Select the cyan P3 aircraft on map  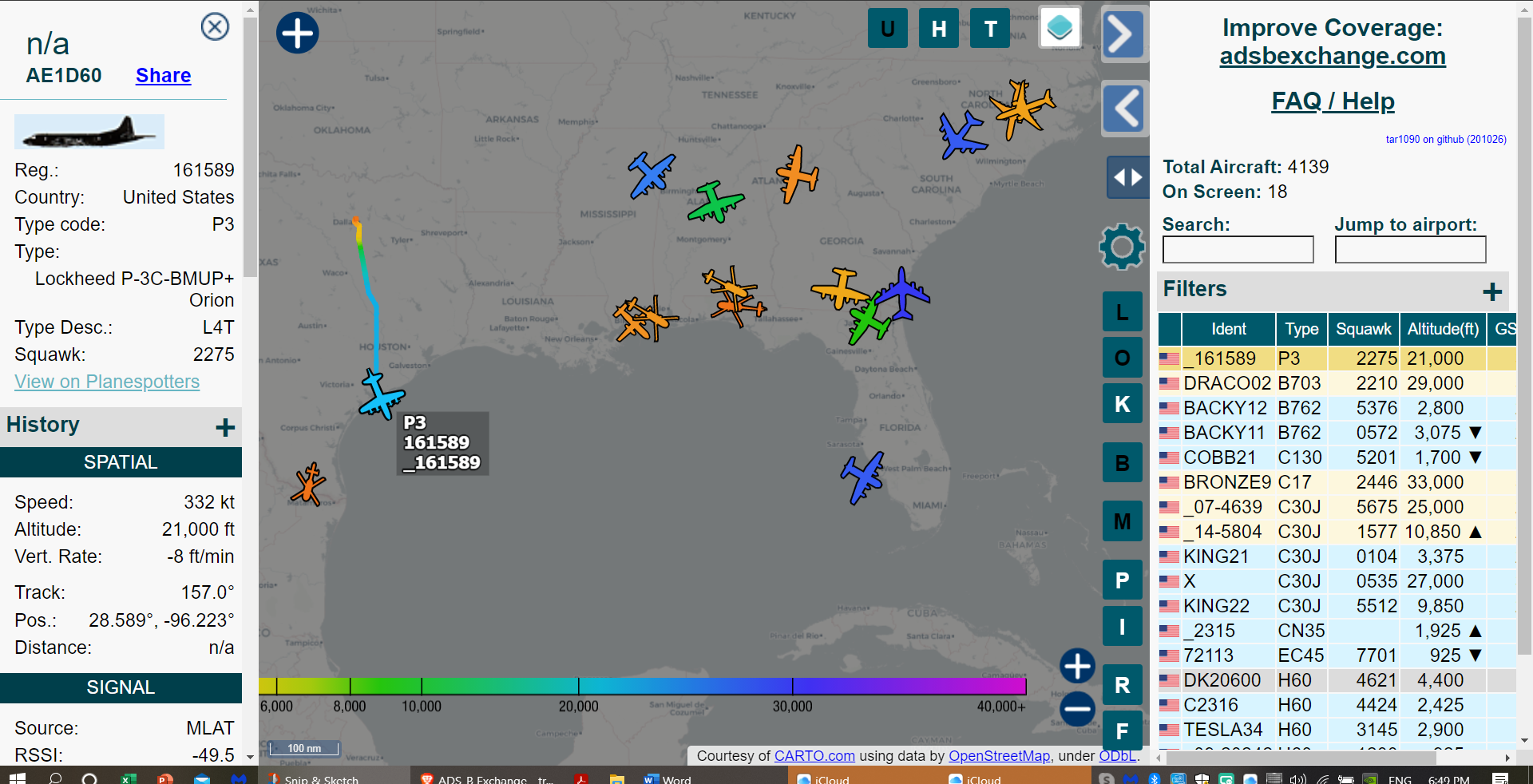(x=381, y=394)
